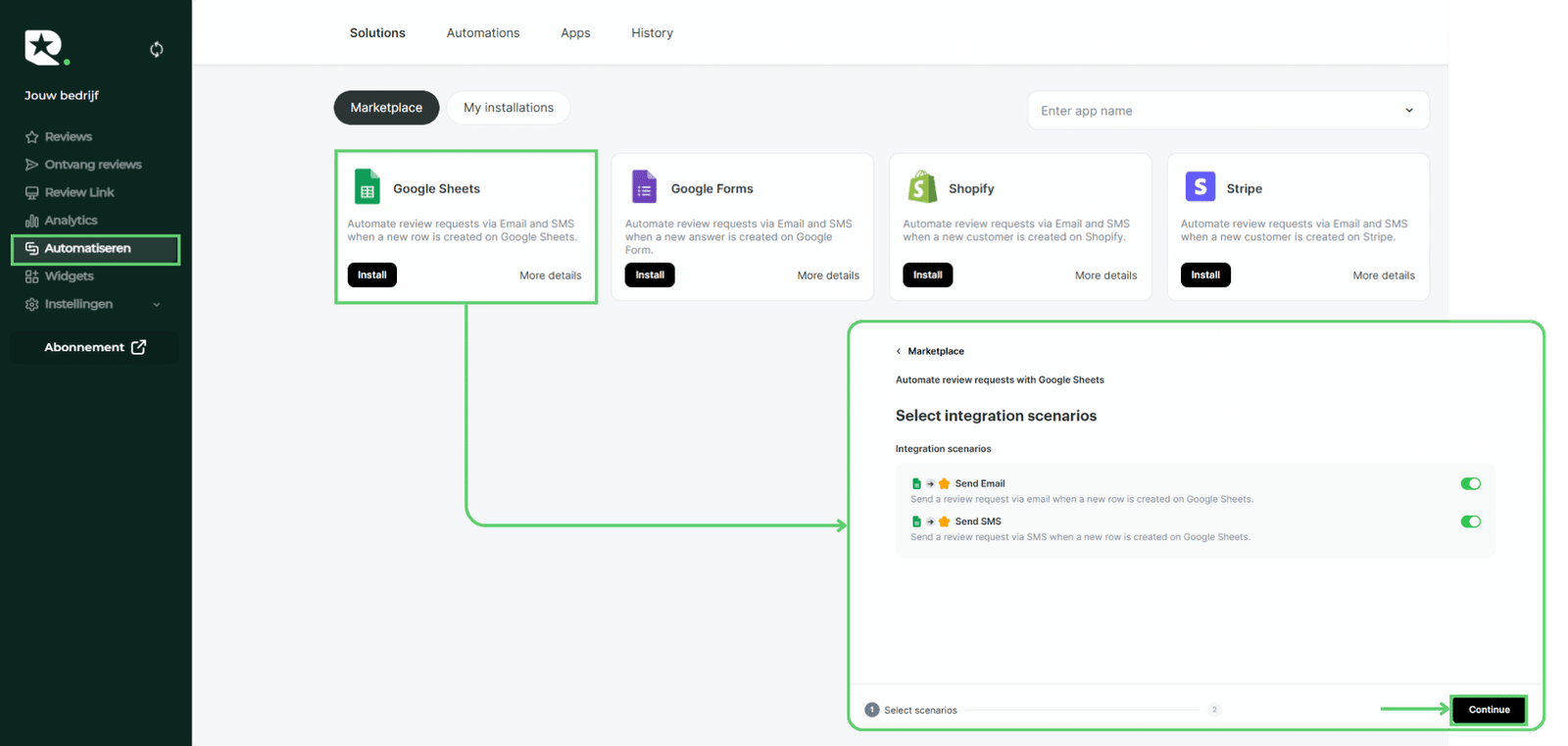1568x746 pixels.
Task: Disable the Send Email scenario toggle
Action: (1470, 483)
